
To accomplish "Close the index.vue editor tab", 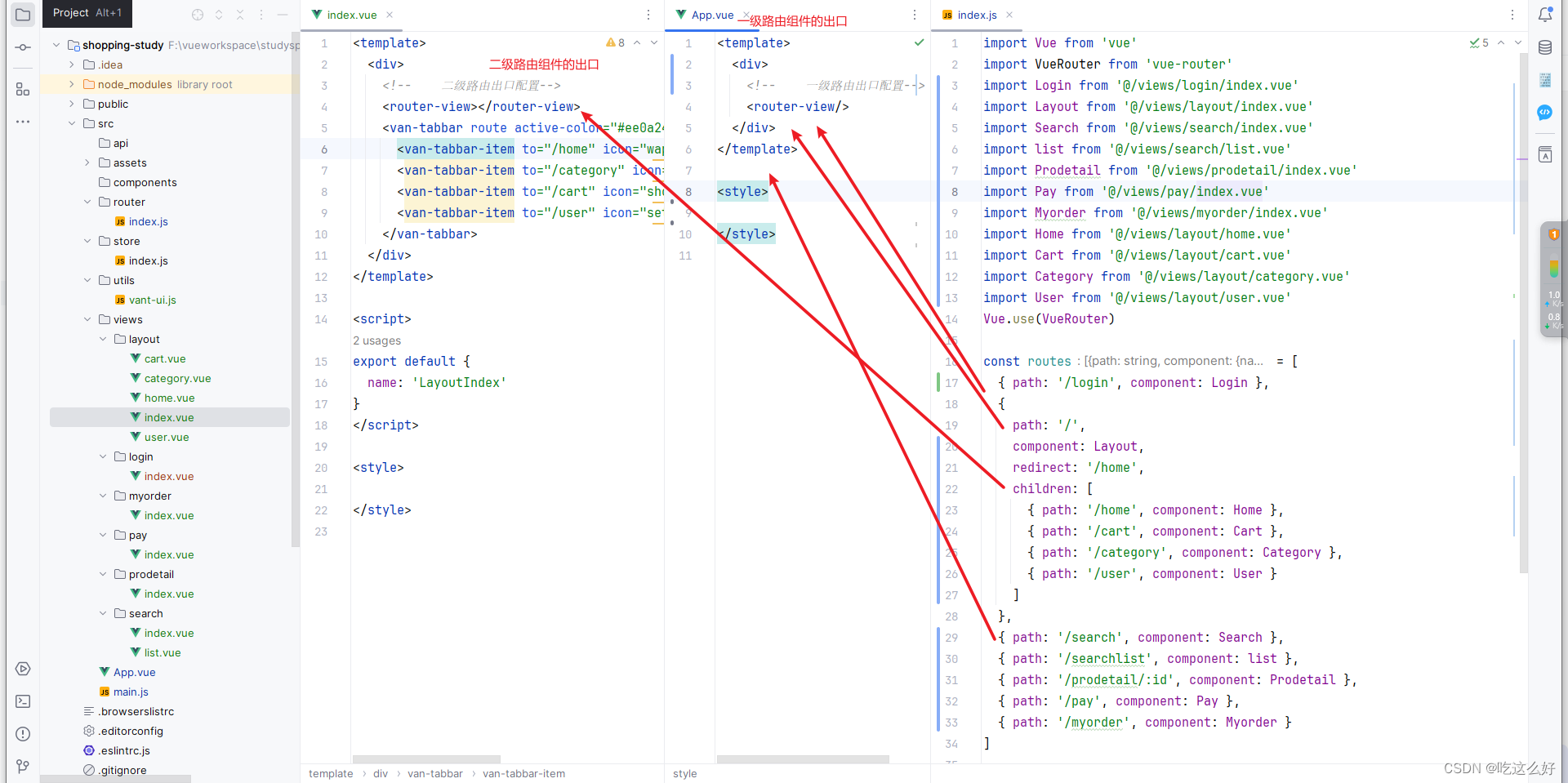I will pyautogui.click(x=390, y=15).
